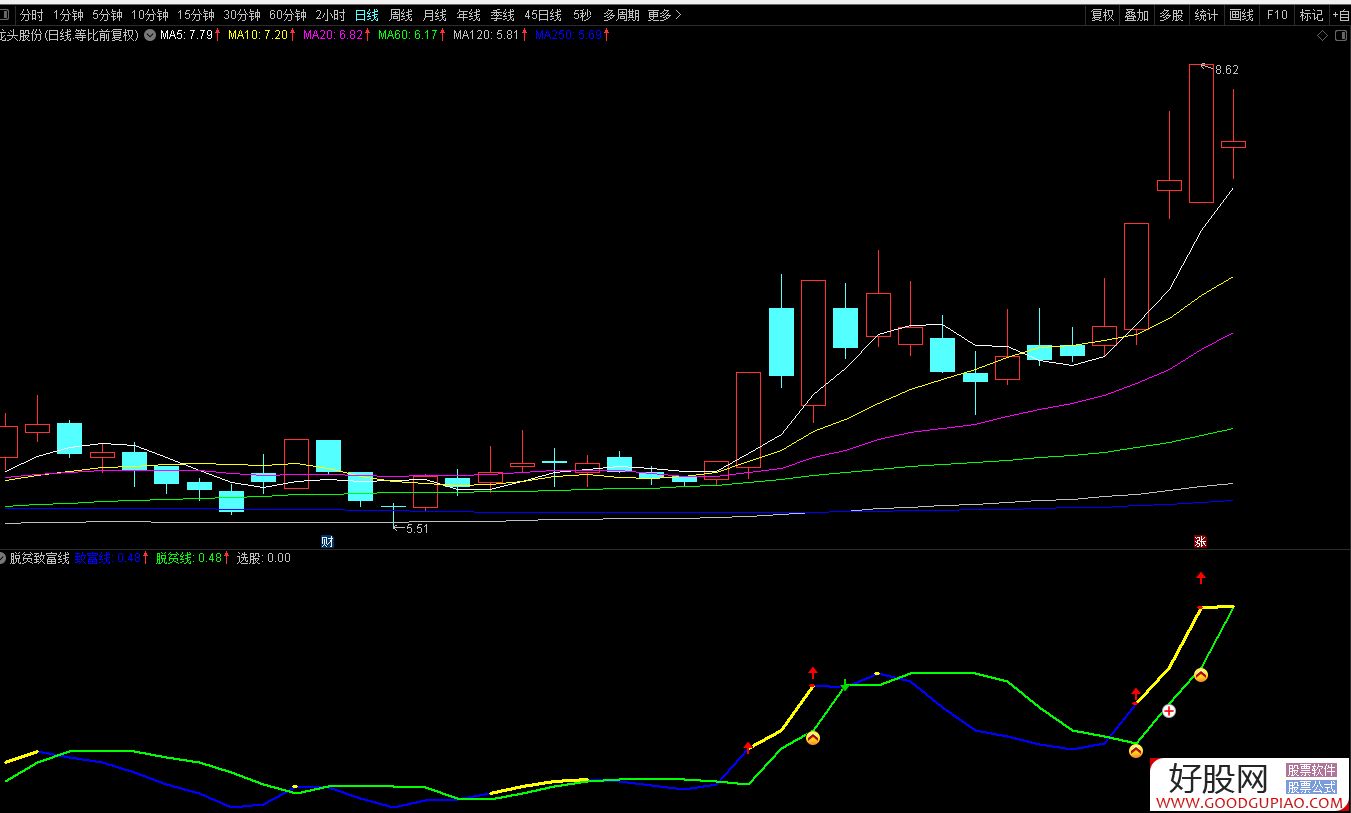Screen dimensions: 1351x813
Task: Click the white plus circle signal marker
Action: (x=1168, y=711)
